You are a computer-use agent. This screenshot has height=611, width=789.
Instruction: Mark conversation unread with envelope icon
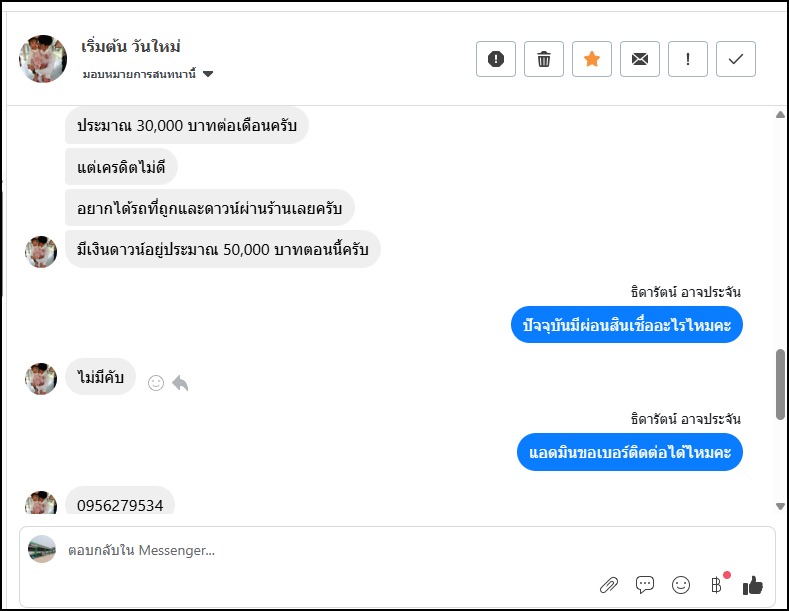pyautogui.click(x=640, y=59)
